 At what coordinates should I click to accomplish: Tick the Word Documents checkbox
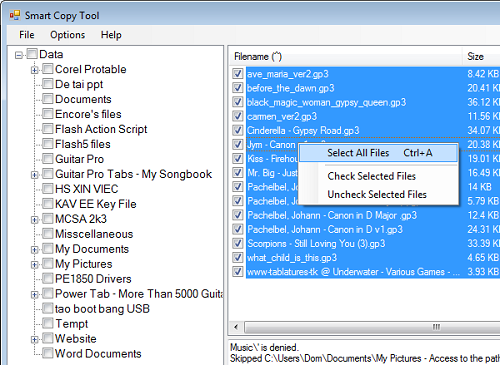(x=48, y=353)
